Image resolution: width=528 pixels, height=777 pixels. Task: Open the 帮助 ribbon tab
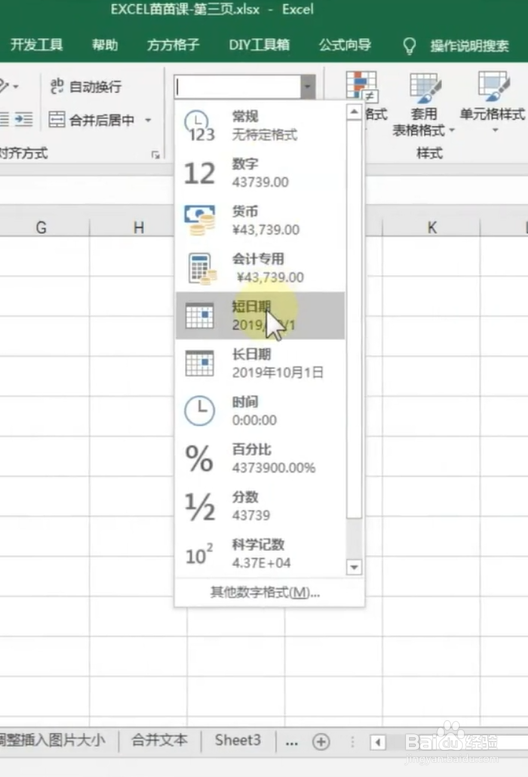click(x=105, y=45)
